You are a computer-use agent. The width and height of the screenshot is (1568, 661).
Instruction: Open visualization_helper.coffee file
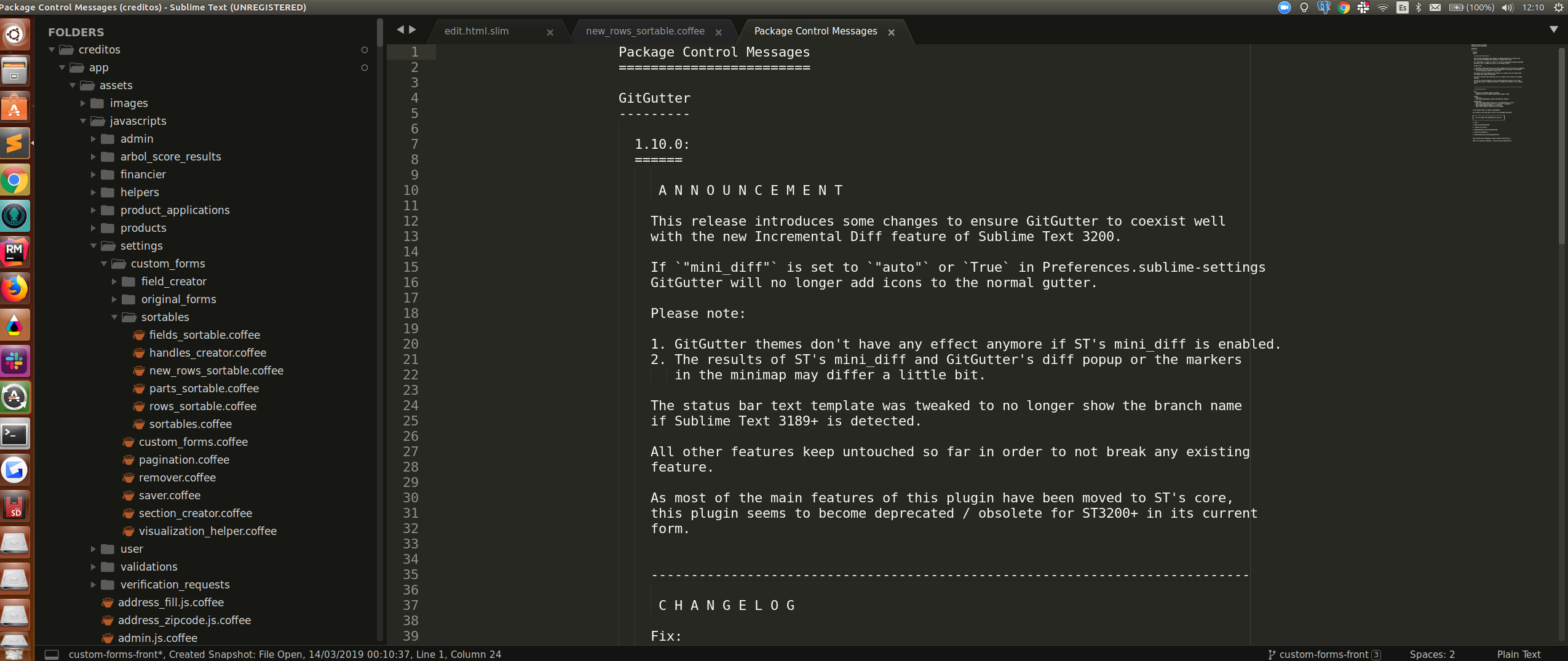pyautogui.click(x=208, y=531)
